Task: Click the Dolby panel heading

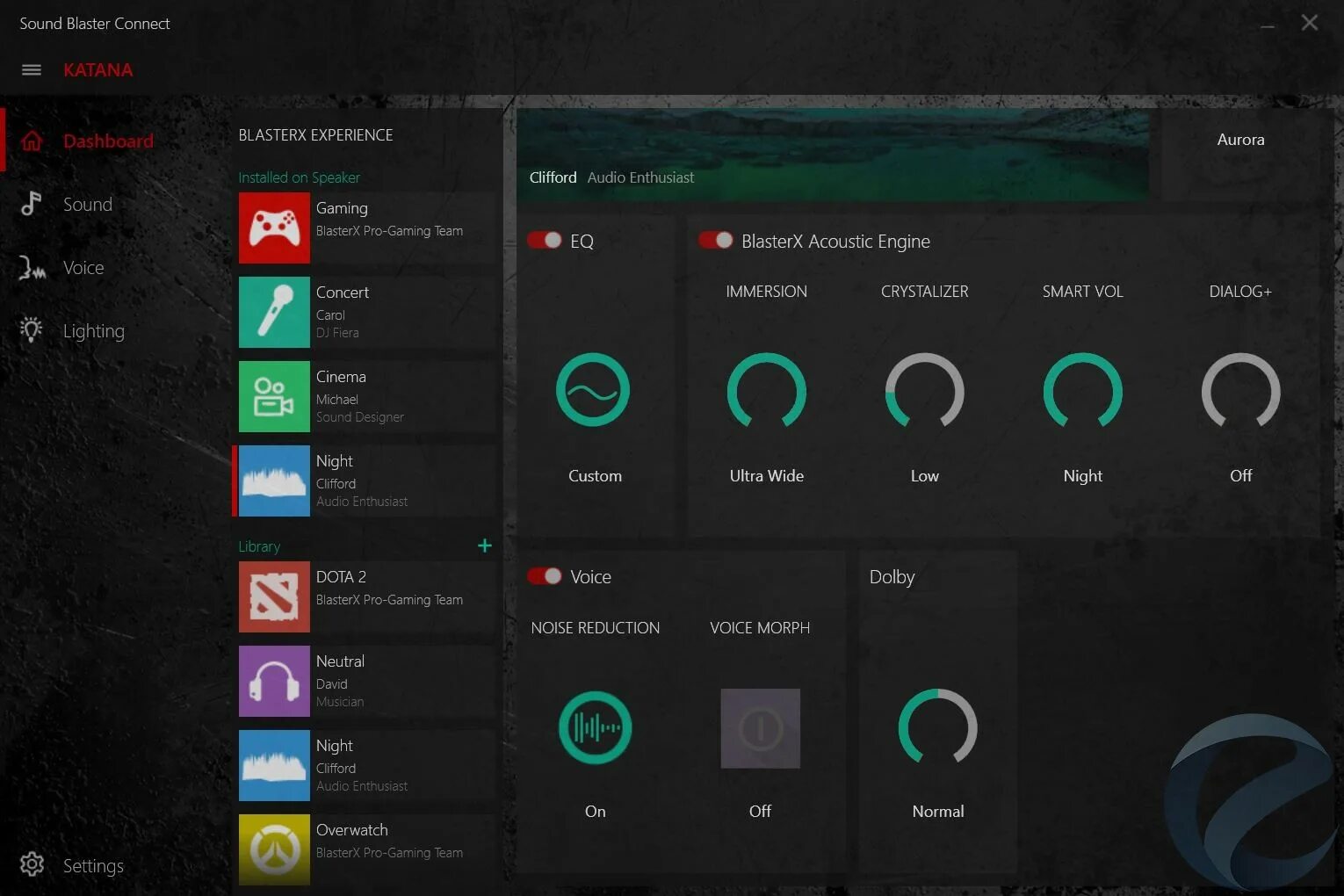Action: coord(892,577)
